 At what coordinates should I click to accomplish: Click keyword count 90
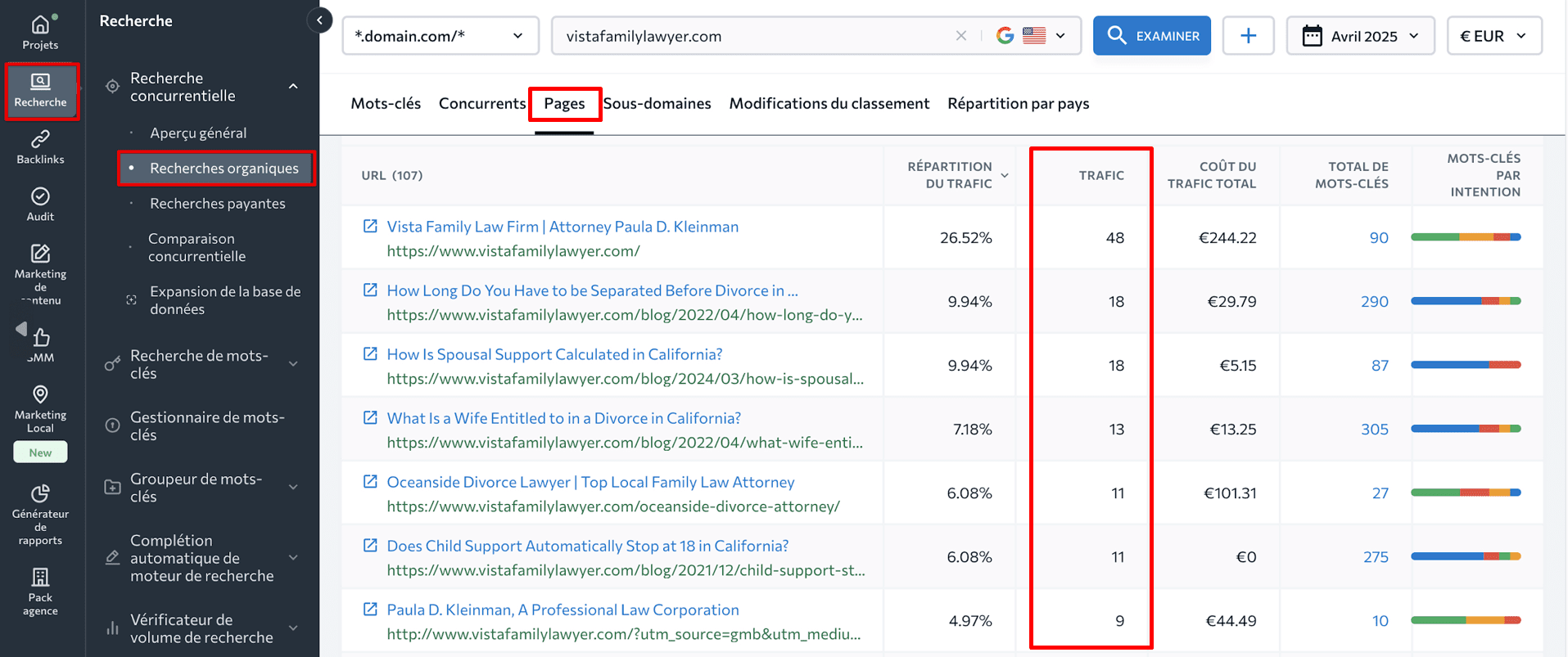(1379, 238)
